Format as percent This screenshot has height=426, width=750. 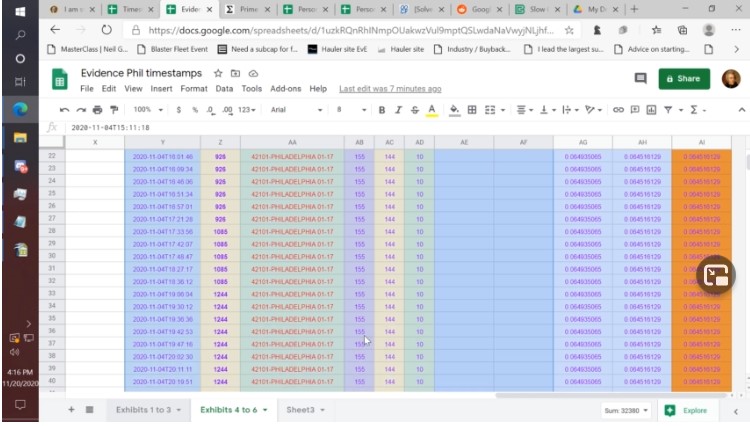[195, 110]
